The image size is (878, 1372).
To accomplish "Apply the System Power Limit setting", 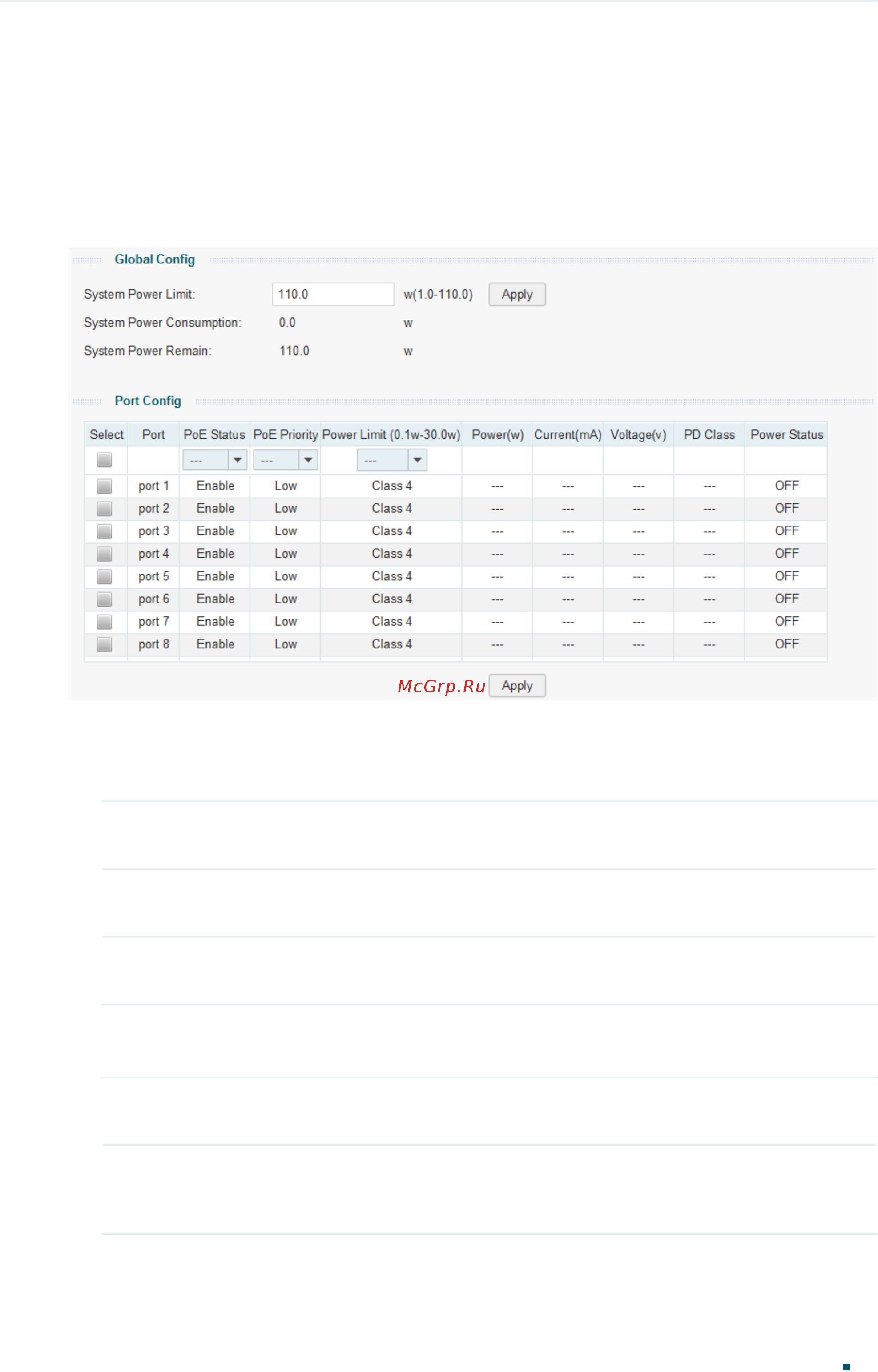I will click(x=517, y=294).
